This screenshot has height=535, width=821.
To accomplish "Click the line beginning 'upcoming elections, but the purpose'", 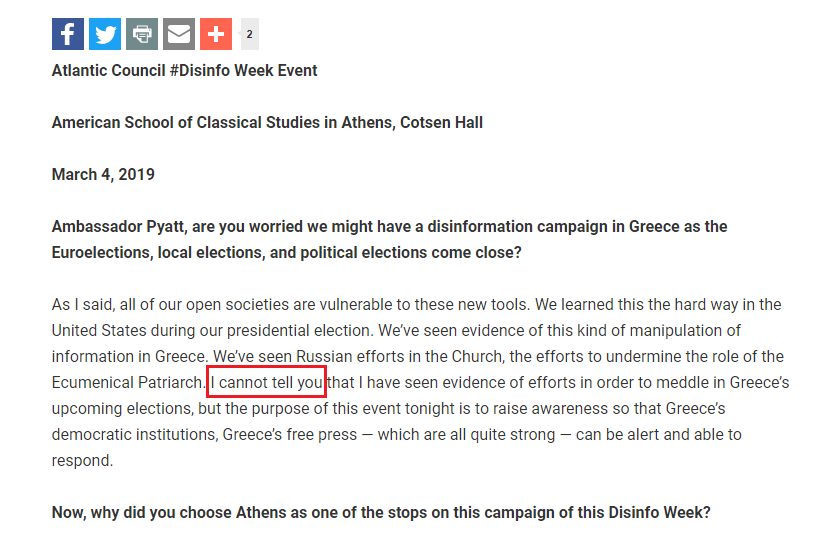I will coord(388,408).
